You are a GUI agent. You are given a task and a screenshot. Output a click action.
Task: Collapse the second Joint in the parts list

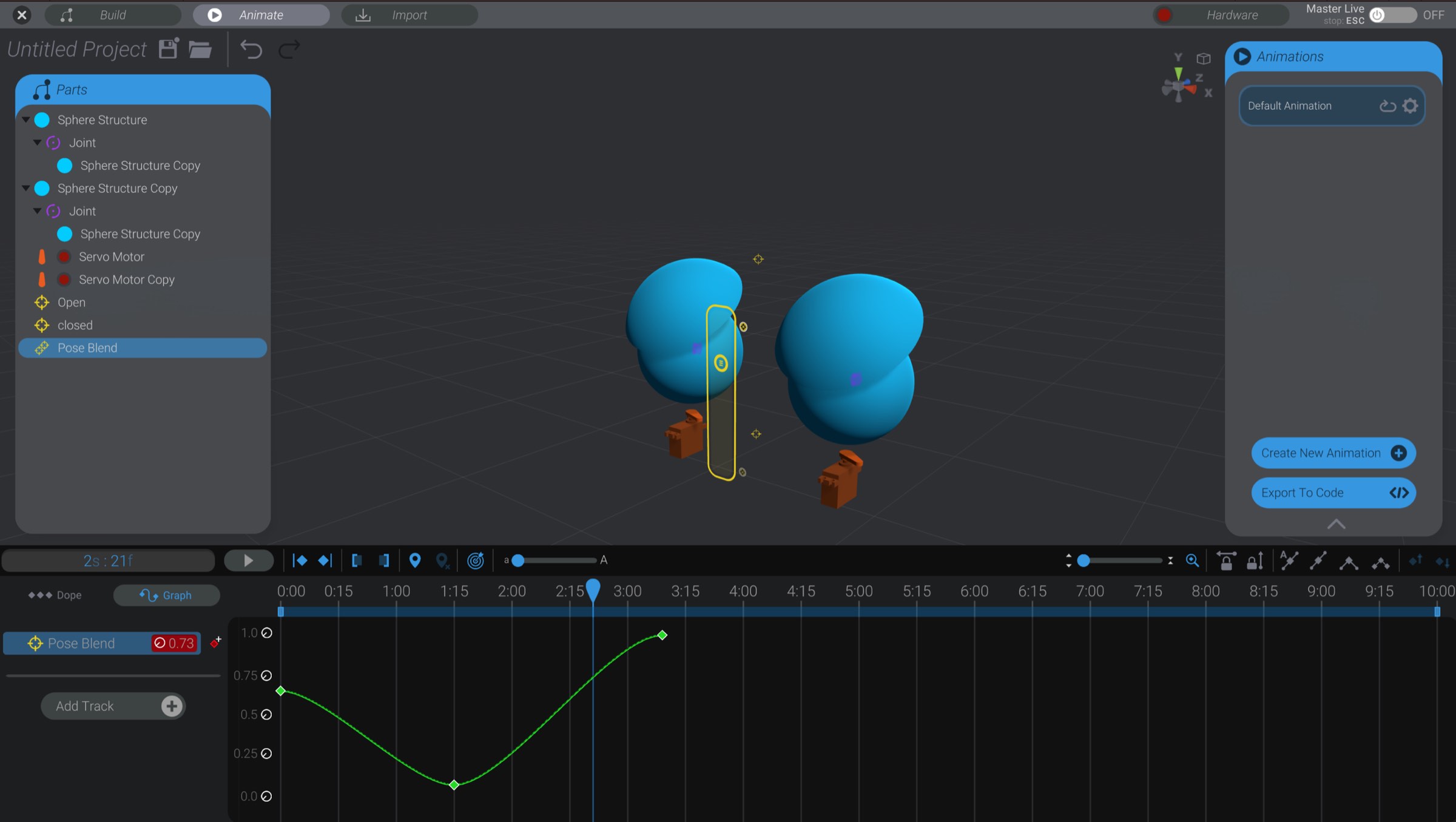37,211
